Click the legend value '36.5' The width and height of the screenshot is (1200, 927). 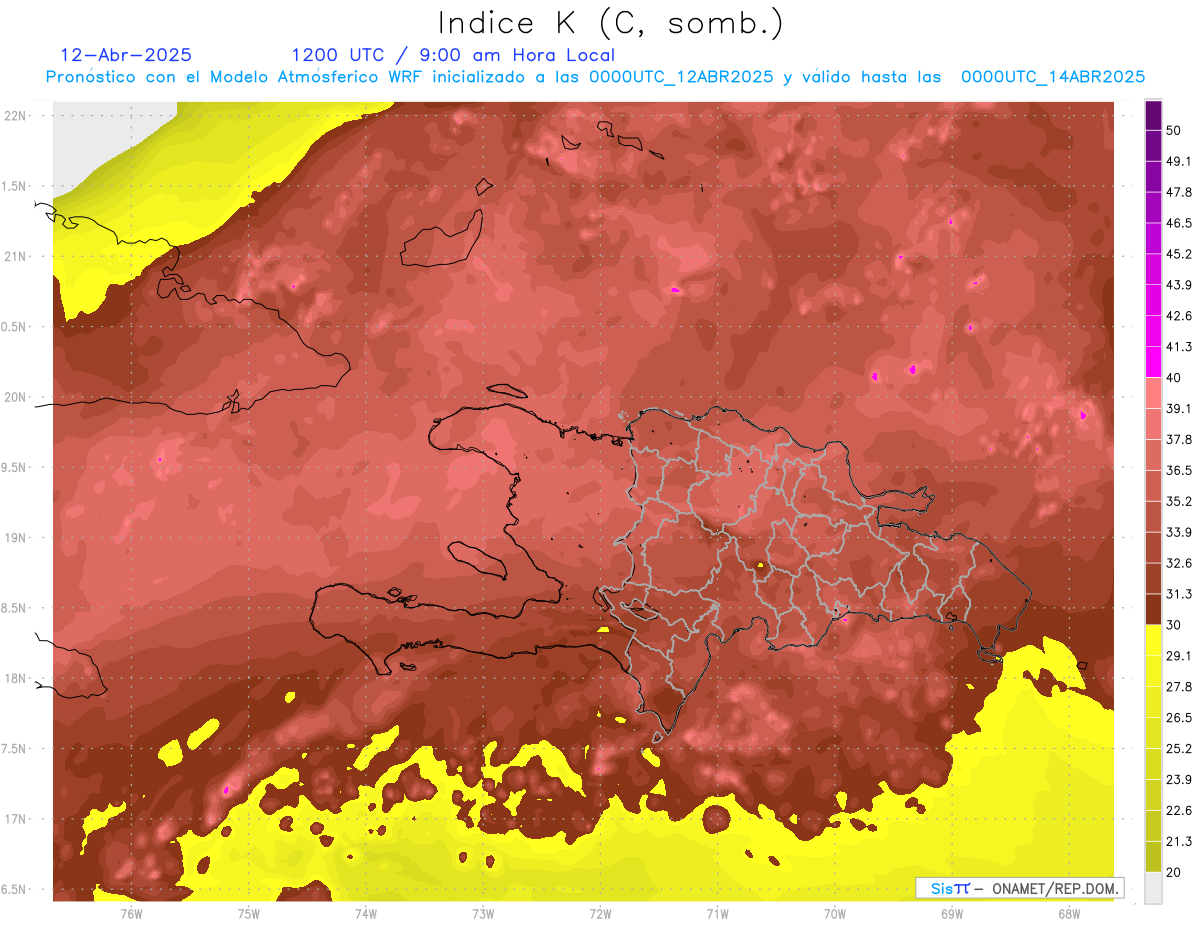pos(1178,470)
